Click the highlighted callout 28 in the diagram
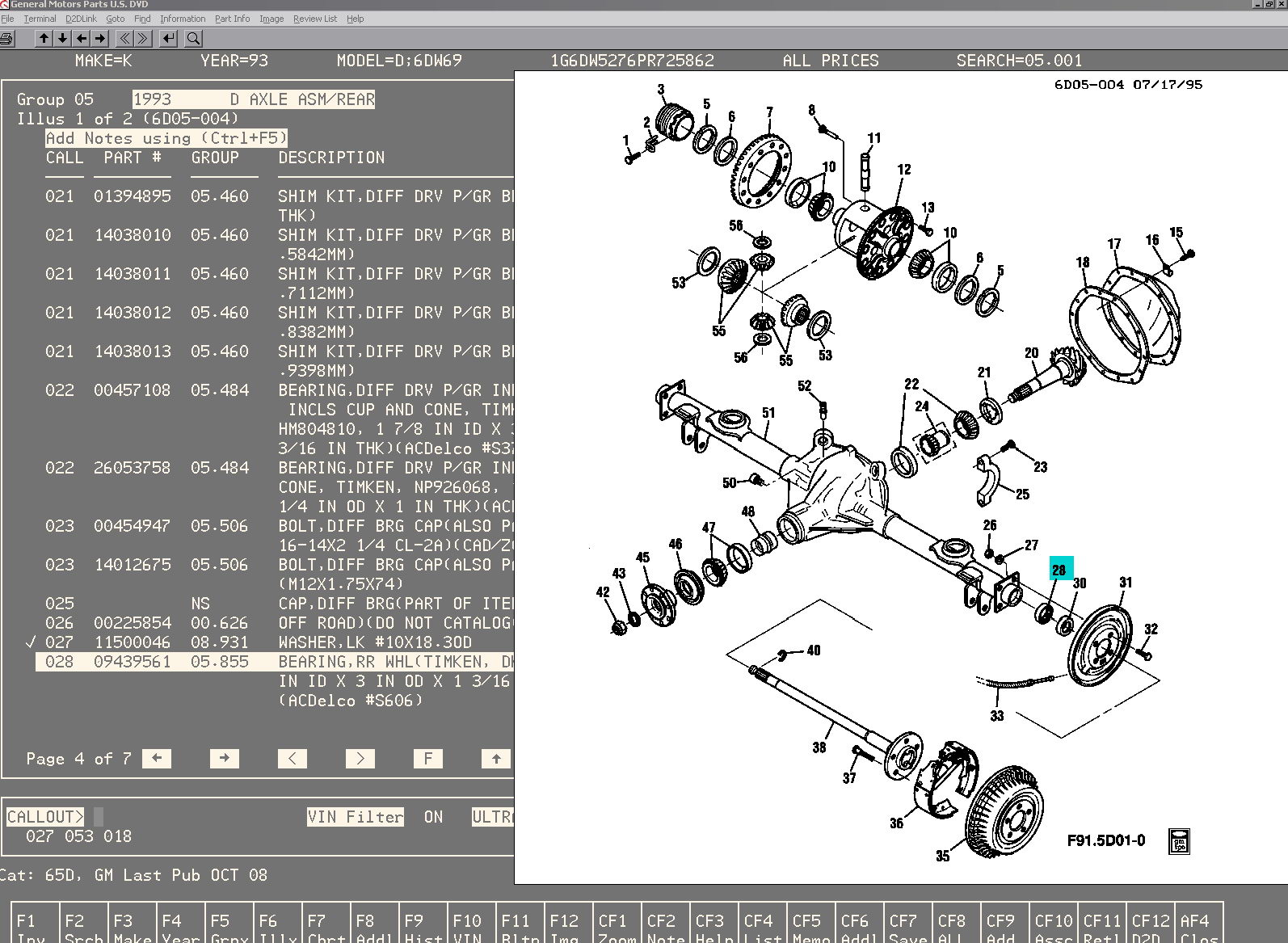Screen dimensions: 1288x943 click(x=1061, y=568)
